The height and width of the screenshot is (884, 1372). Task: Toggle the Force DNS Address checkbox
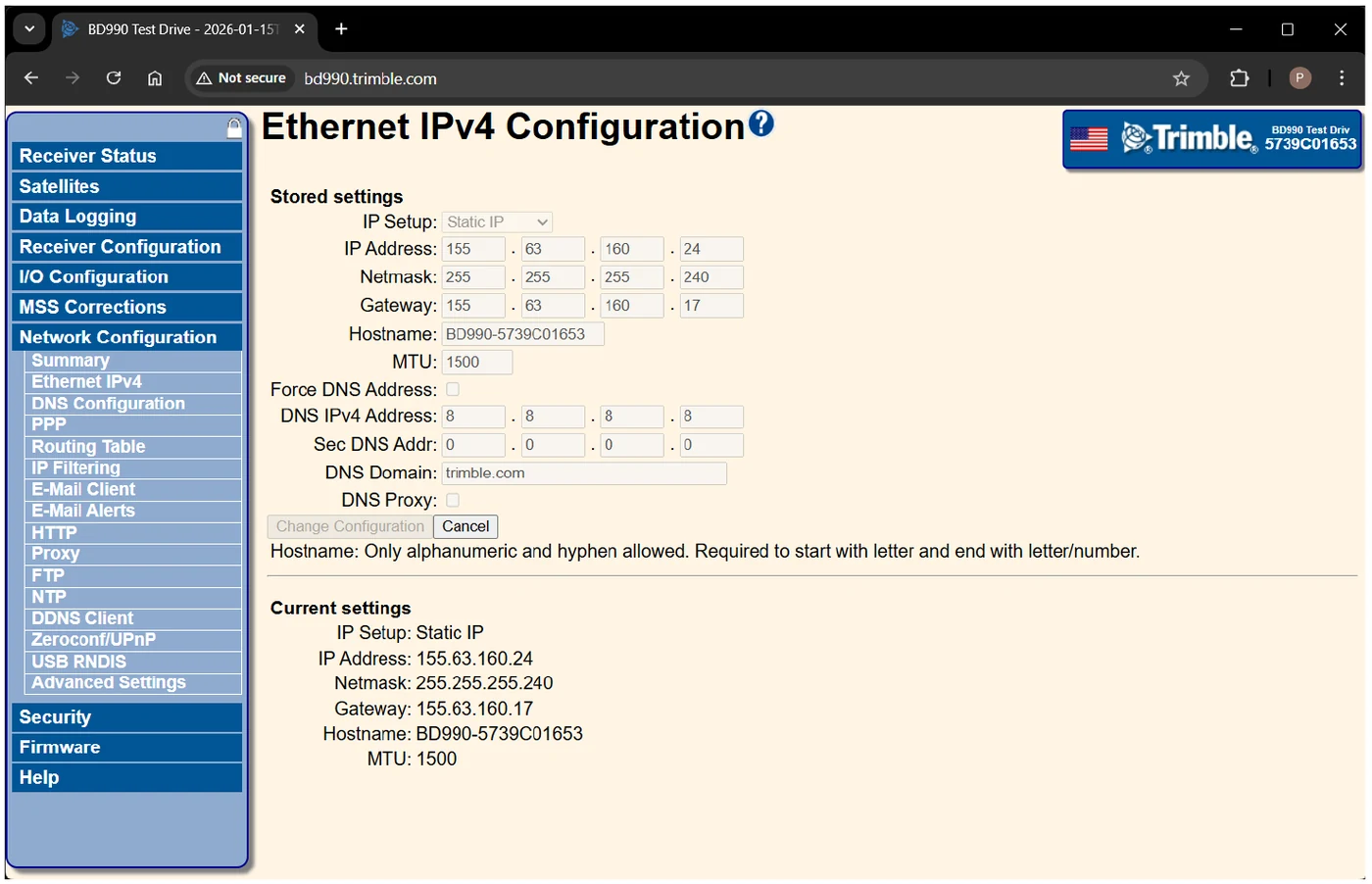453,390
